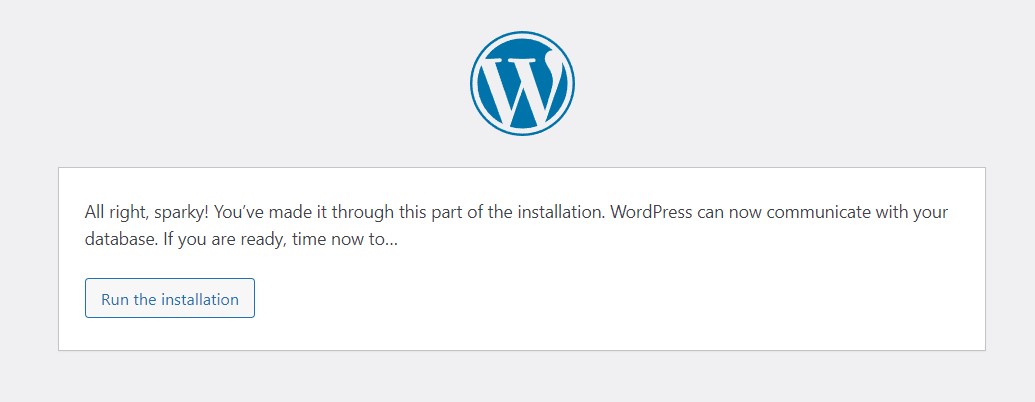This screenshot has width=1035, height=402.
Task: Click the paragraph's word 'installation' before the period
Action: click(x=560, y=213)
